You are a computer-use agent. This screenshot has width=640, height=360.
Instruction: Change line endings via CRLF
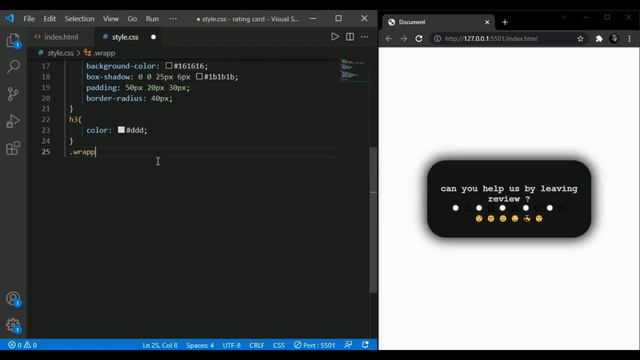(x=257, y=345)
